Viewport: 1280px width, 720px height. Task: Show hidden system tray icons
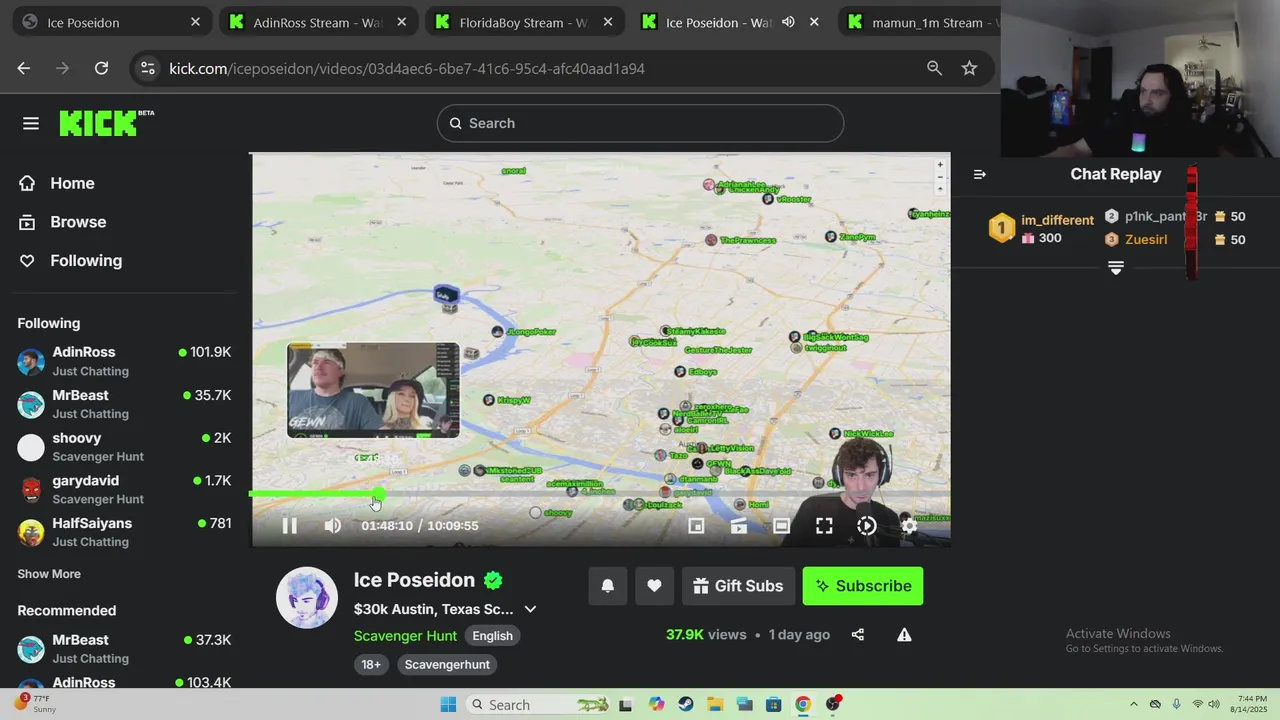pos(1133,704)
